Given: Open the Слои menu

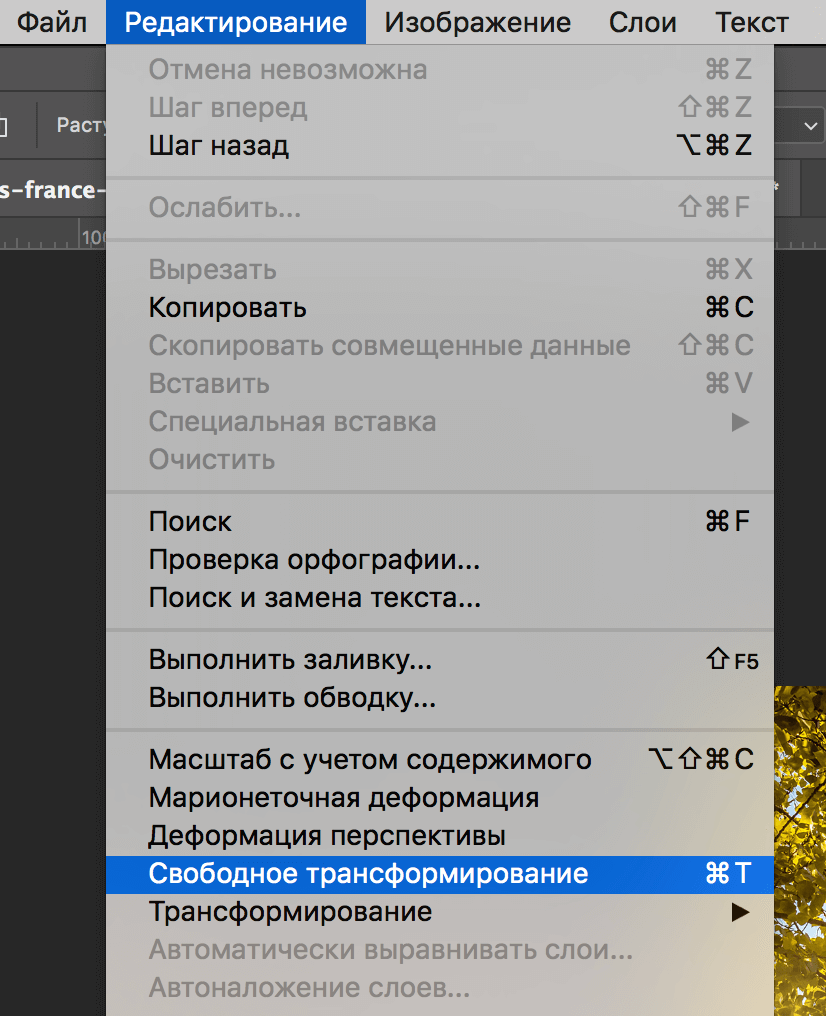Looking at the screenshot, I should (642, 22).
